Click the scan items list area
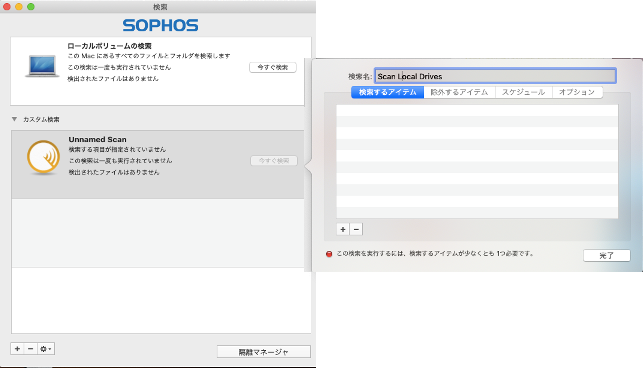The width and height of the screenshot is (643, 368). pos(477,161)
